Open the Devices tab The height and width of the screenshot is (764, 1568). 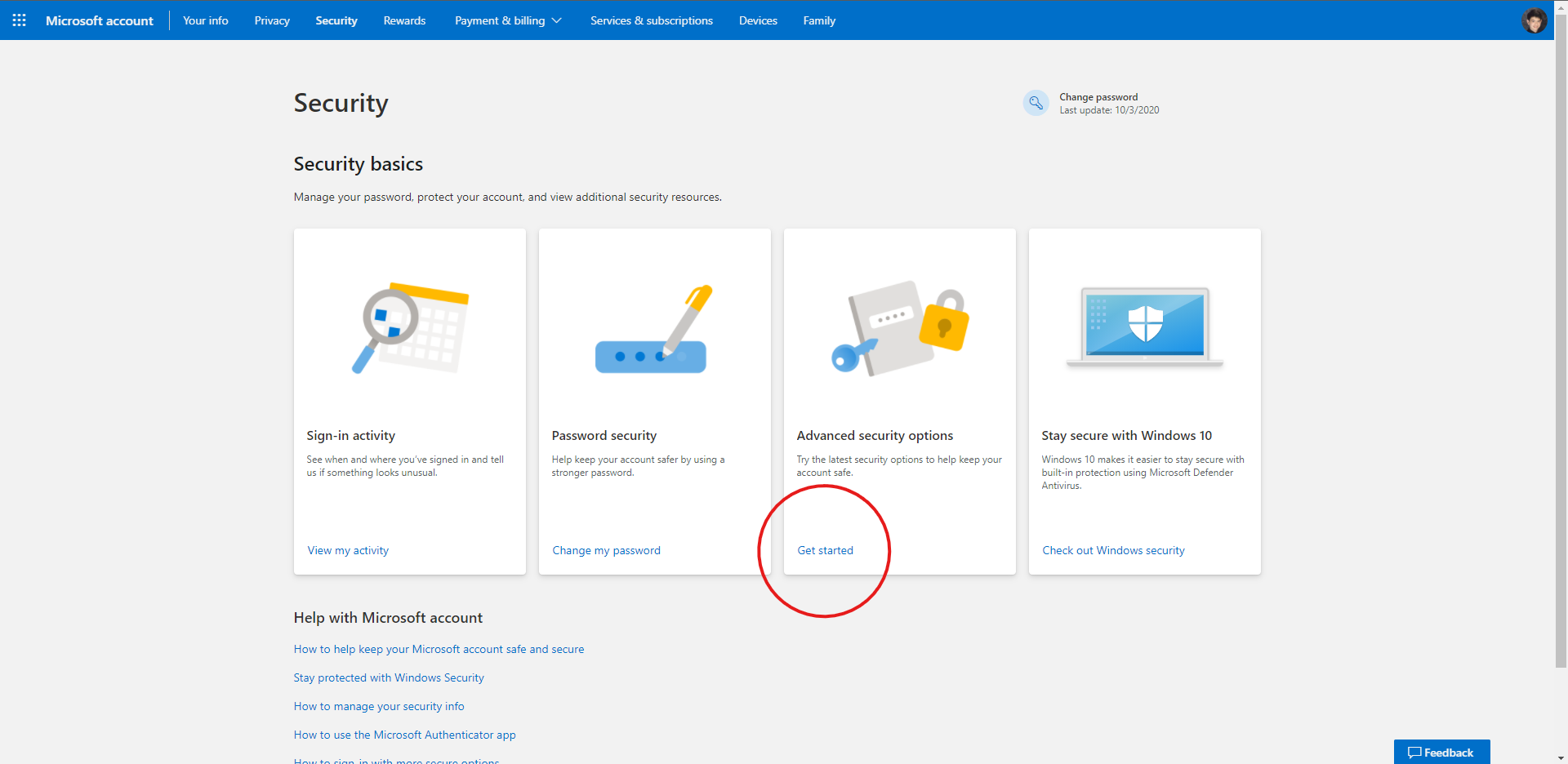[x=758, y=20]
